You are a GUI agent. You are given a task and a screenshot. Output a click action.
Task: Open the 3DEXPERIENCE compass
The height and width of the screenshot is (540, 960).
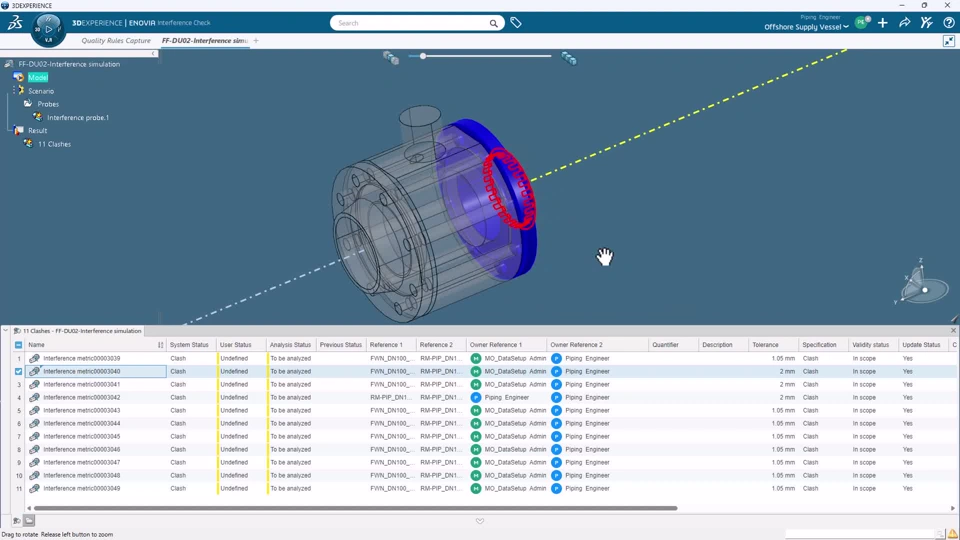click(x=48, y=29)
